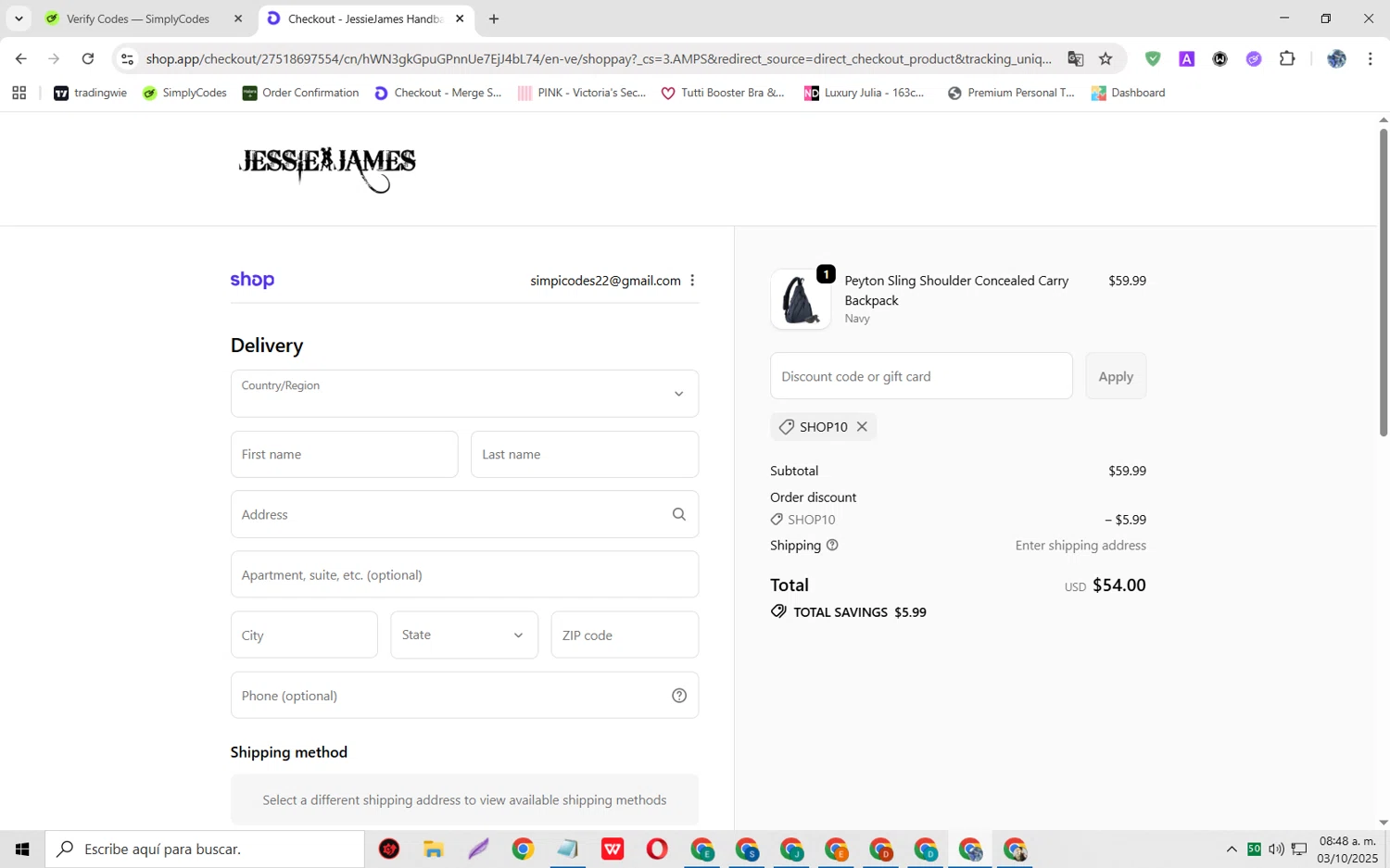Click the City field
The height and width of the screenshot is (868, 1390).
click(x=304, y=635)
